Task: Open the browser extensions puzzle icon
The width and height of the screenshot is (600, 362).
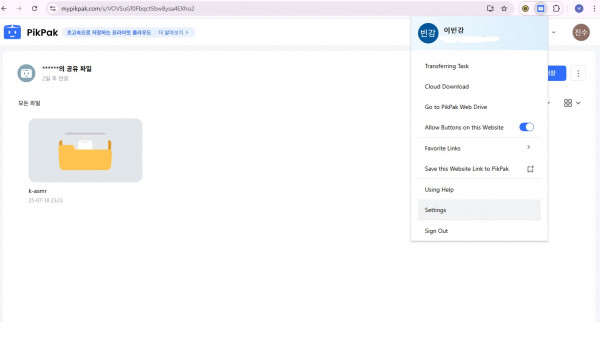Action: pyautogui.click(x=556, y=8)
